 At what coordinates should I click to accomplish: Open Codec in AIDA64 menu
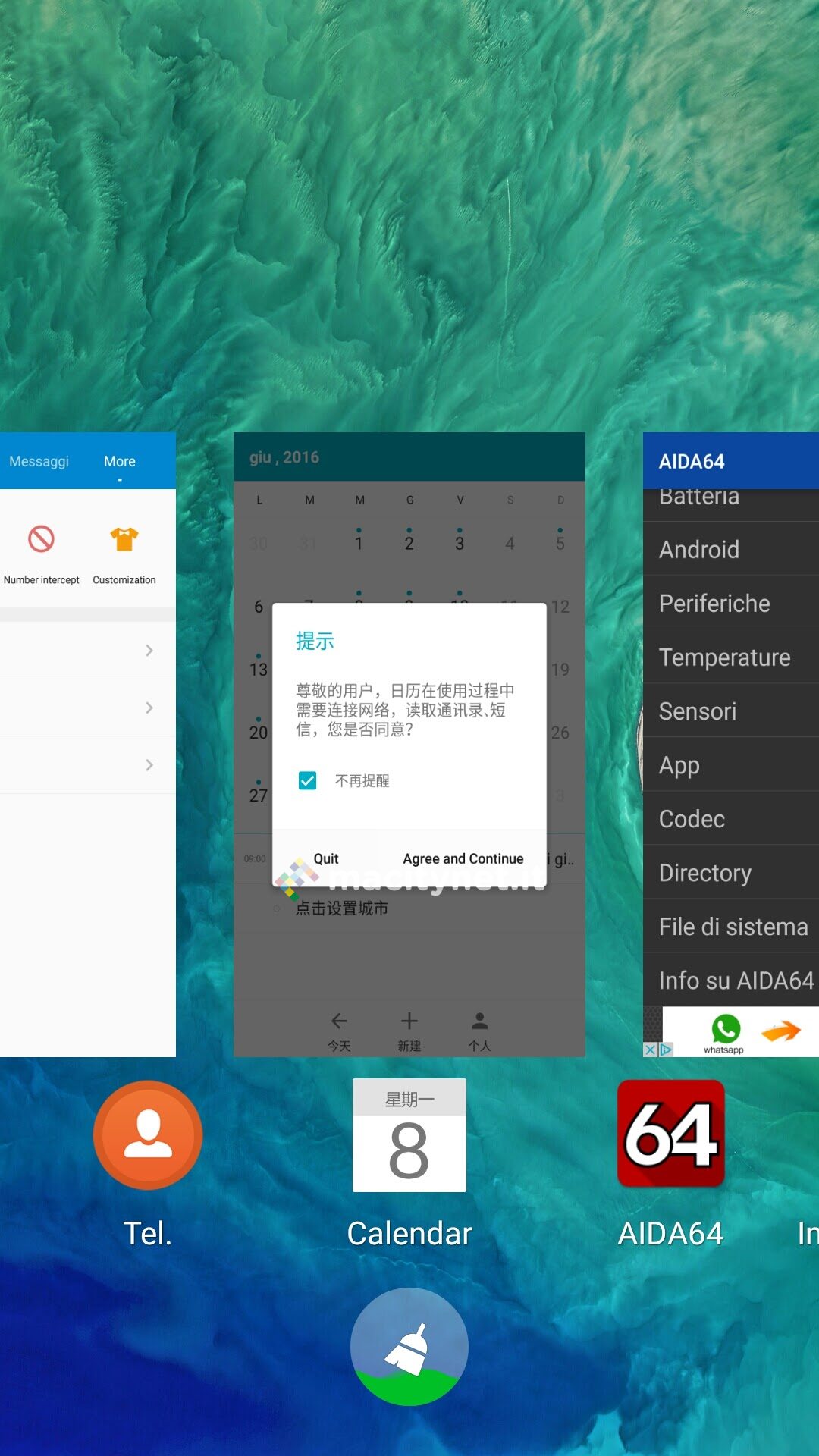tap(731, 818)
